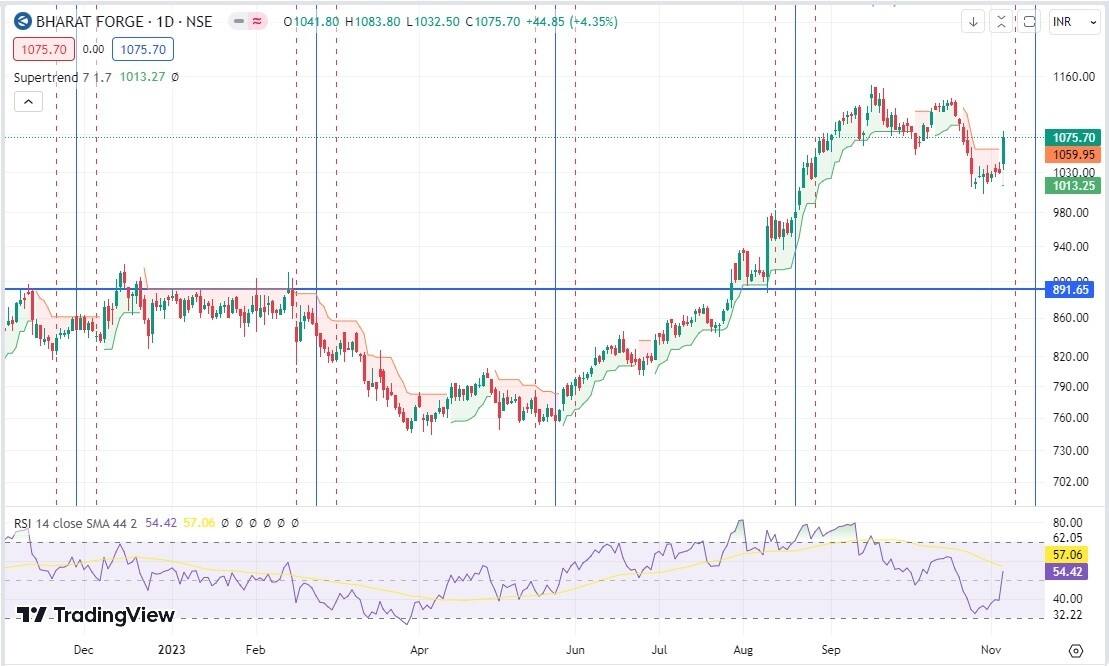The width and height of the screenshot is (1109, 666).
Task: Click the maximize chart square icon
Action: coord(1029,22)
